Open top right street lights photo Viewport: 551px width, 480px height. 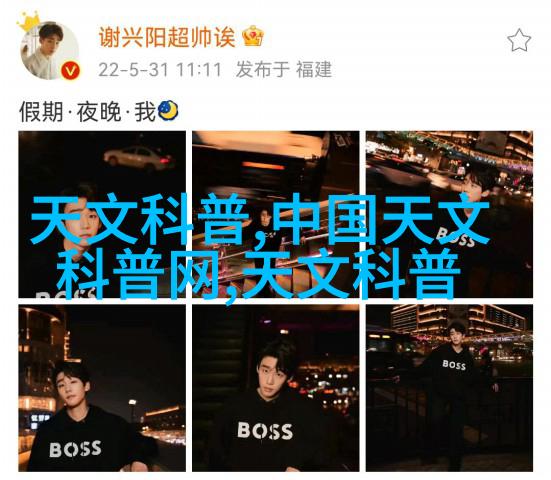(449, 214)
